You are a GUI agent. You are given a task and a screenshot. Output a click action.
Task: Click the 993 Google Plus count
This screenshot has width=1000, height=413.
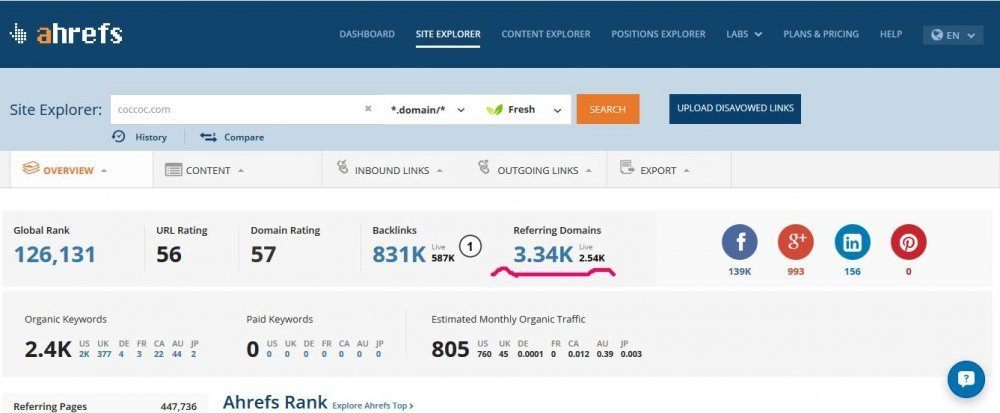(x=795, y=272)
